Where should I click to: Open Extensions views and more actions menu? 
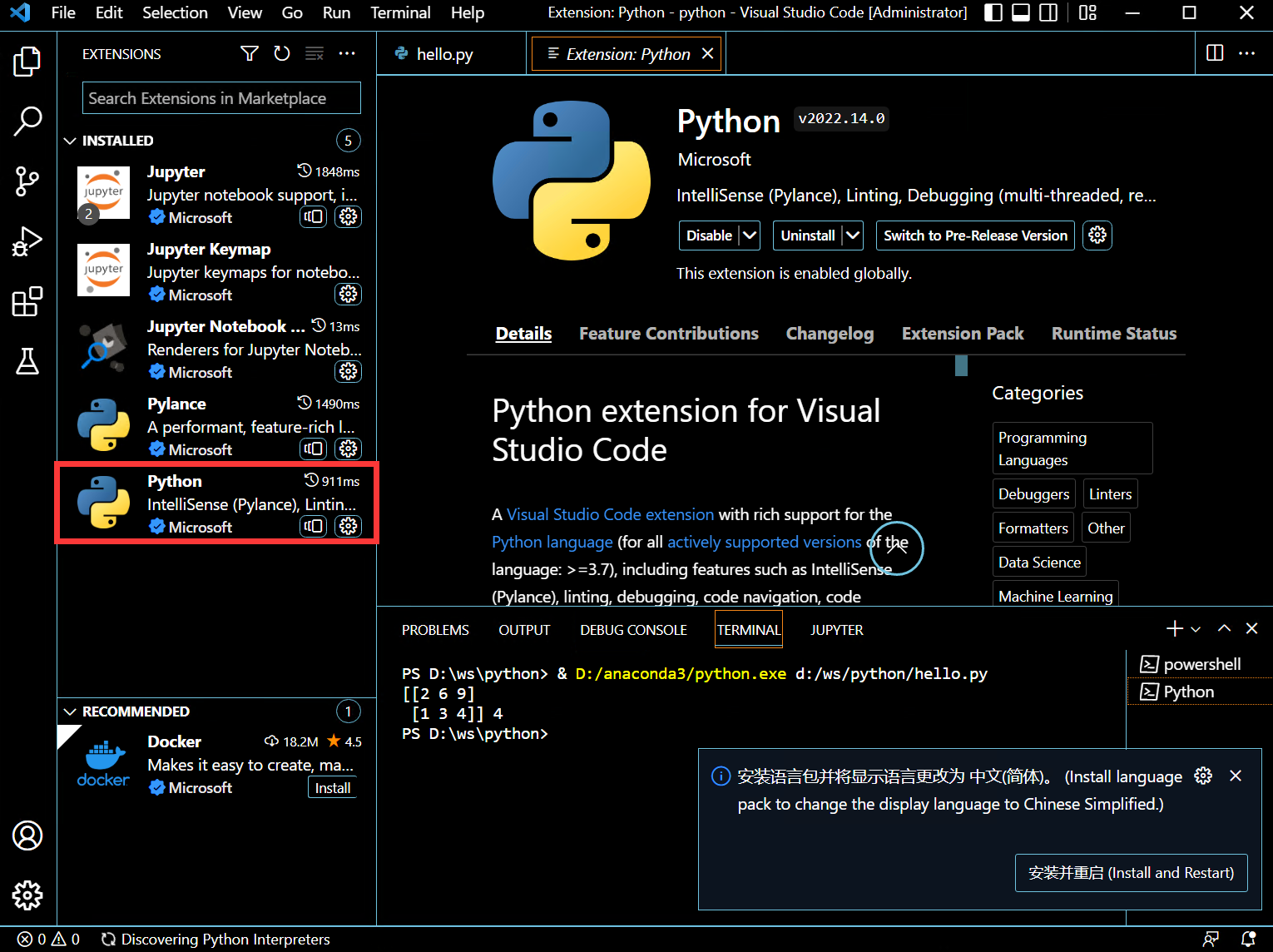[x=347, y=54]
